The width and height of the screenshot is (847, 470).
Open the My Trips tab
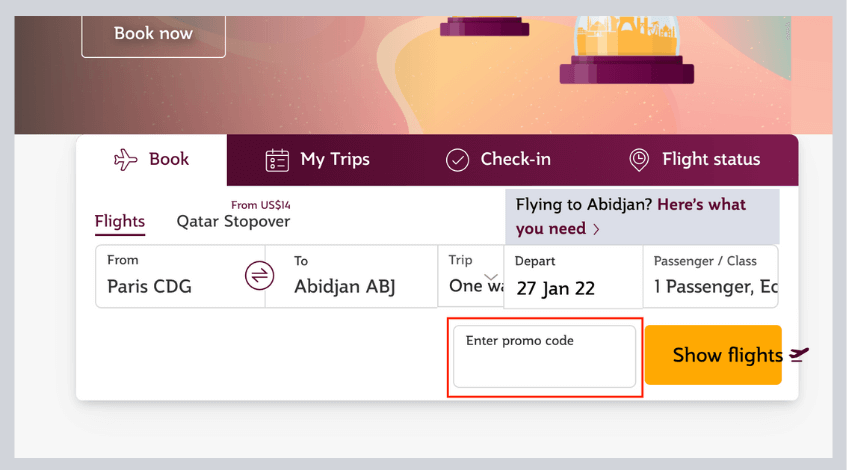[317, 160]
